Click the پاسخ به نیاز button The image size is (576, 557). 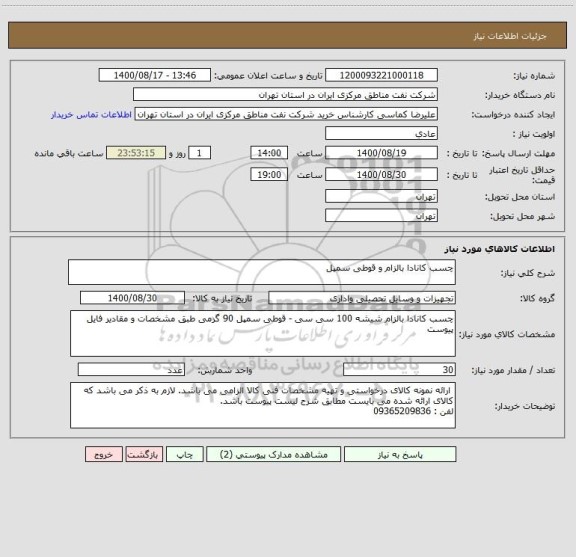point(400,454)
